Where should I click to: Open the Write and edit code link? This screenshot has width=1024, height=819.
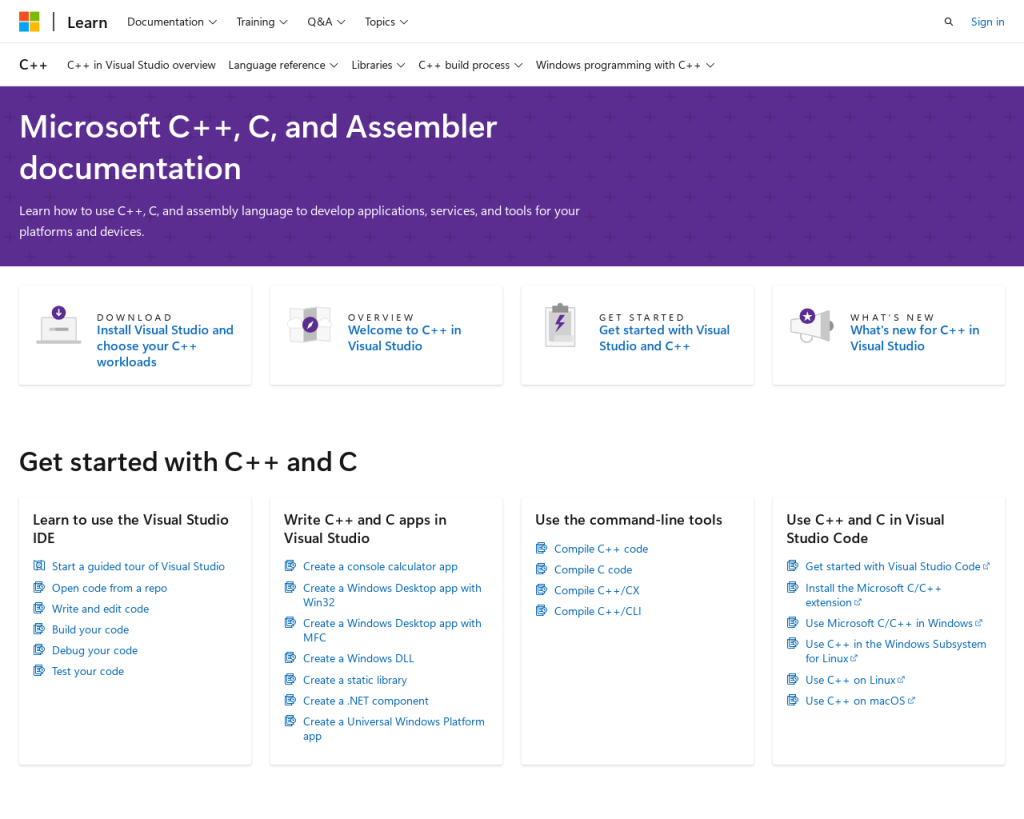coord(101,609)
